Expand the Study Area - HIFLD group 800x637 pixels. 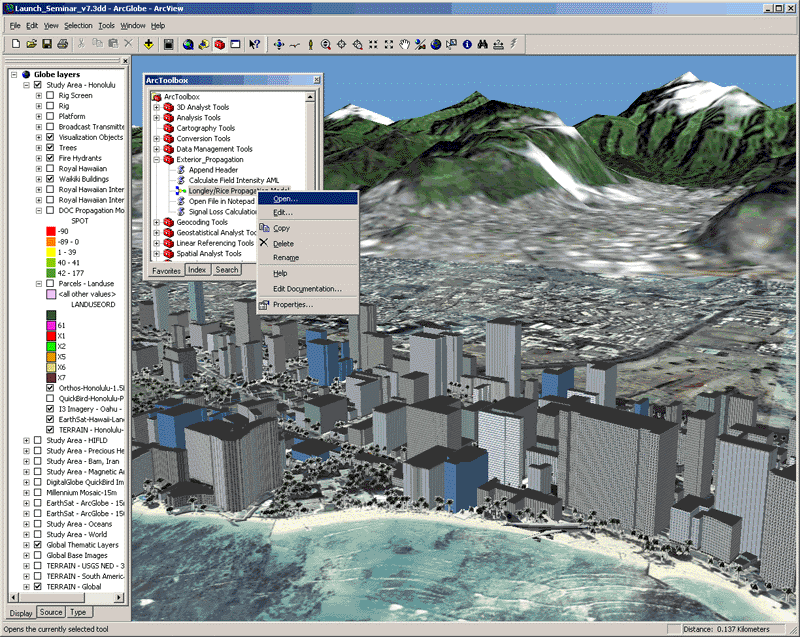tap(27, 440)
